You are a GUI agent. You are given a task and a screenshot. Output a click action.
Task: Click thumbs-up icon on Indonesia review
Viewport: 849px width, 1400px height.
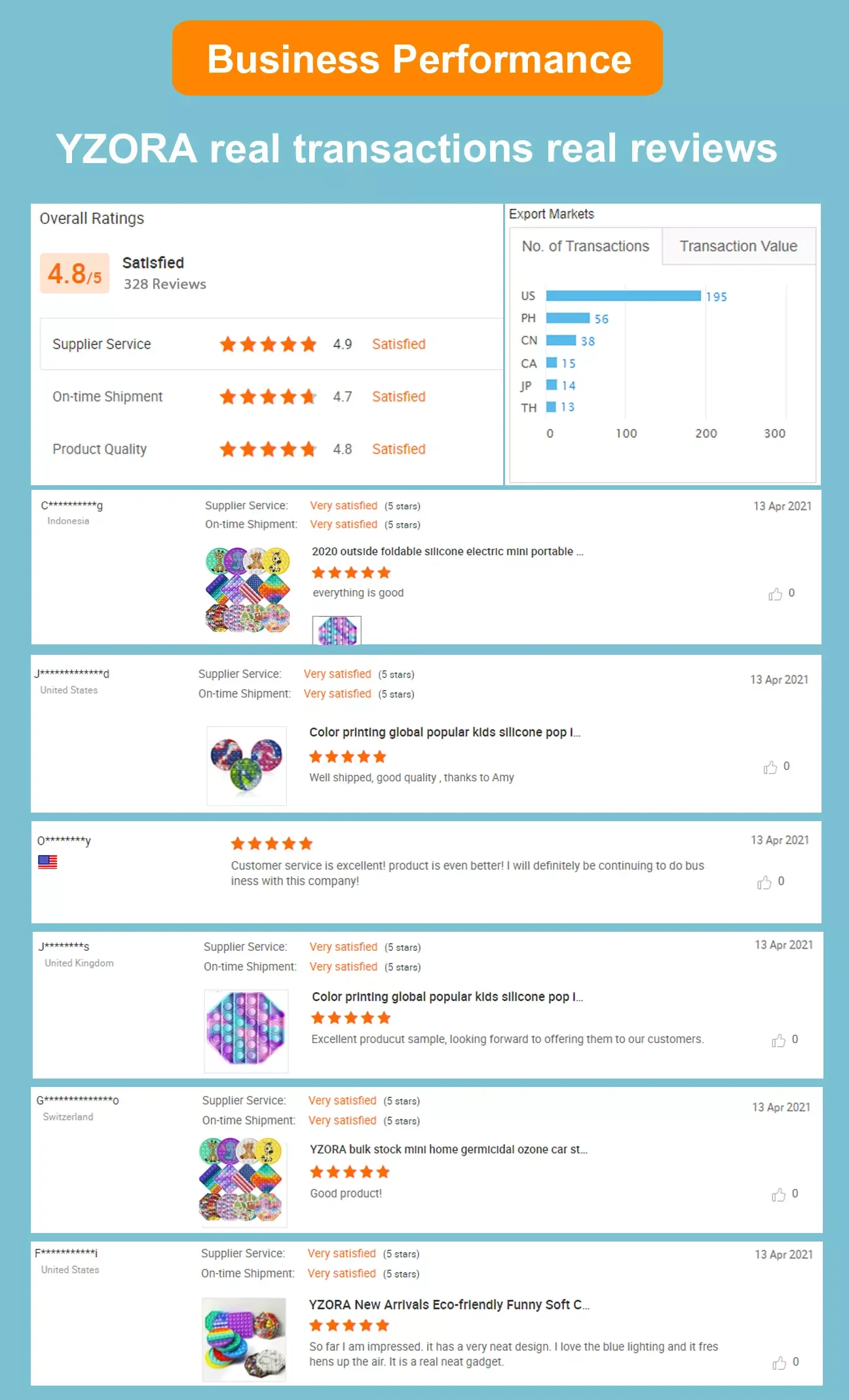pyautogui.click(x=776, y=594)
